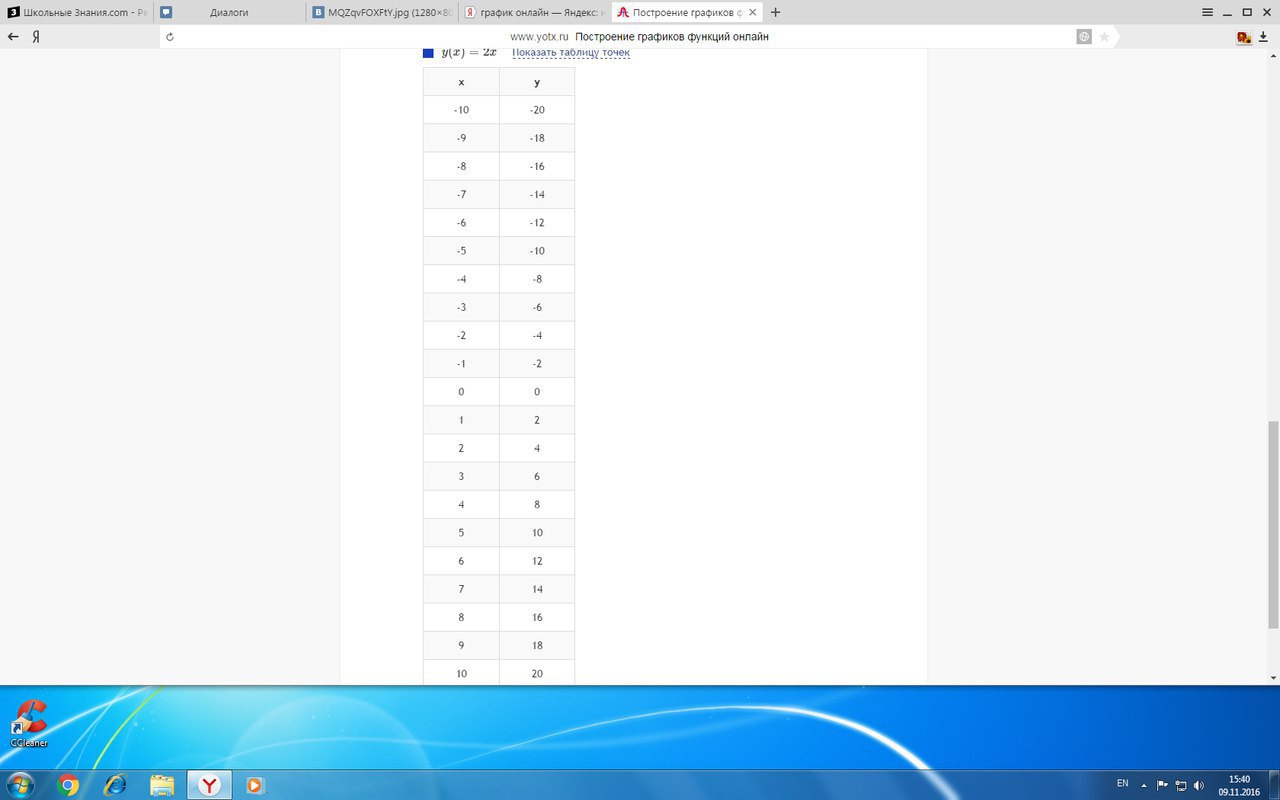The height and width of the screenshot is (800, 1280).
Task: Go back with the browser back arrow
Action: [13, 36]
